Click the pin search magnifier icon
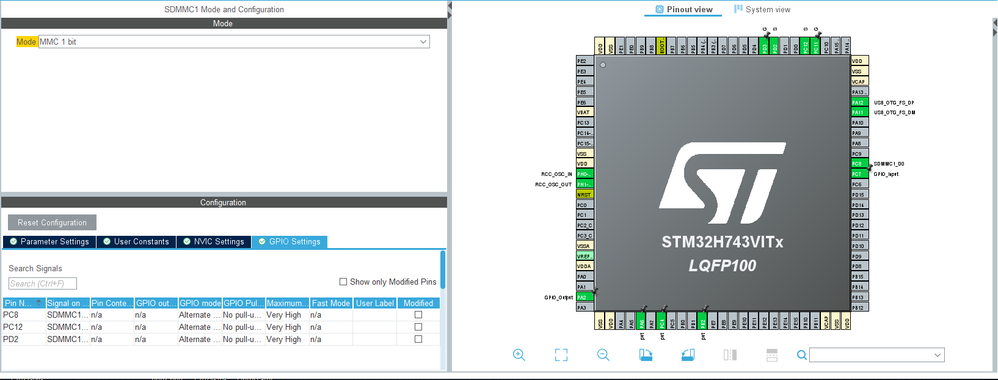The height and width of the screenshot is (380, 998). pyautogui.click(x=803, y=355)
